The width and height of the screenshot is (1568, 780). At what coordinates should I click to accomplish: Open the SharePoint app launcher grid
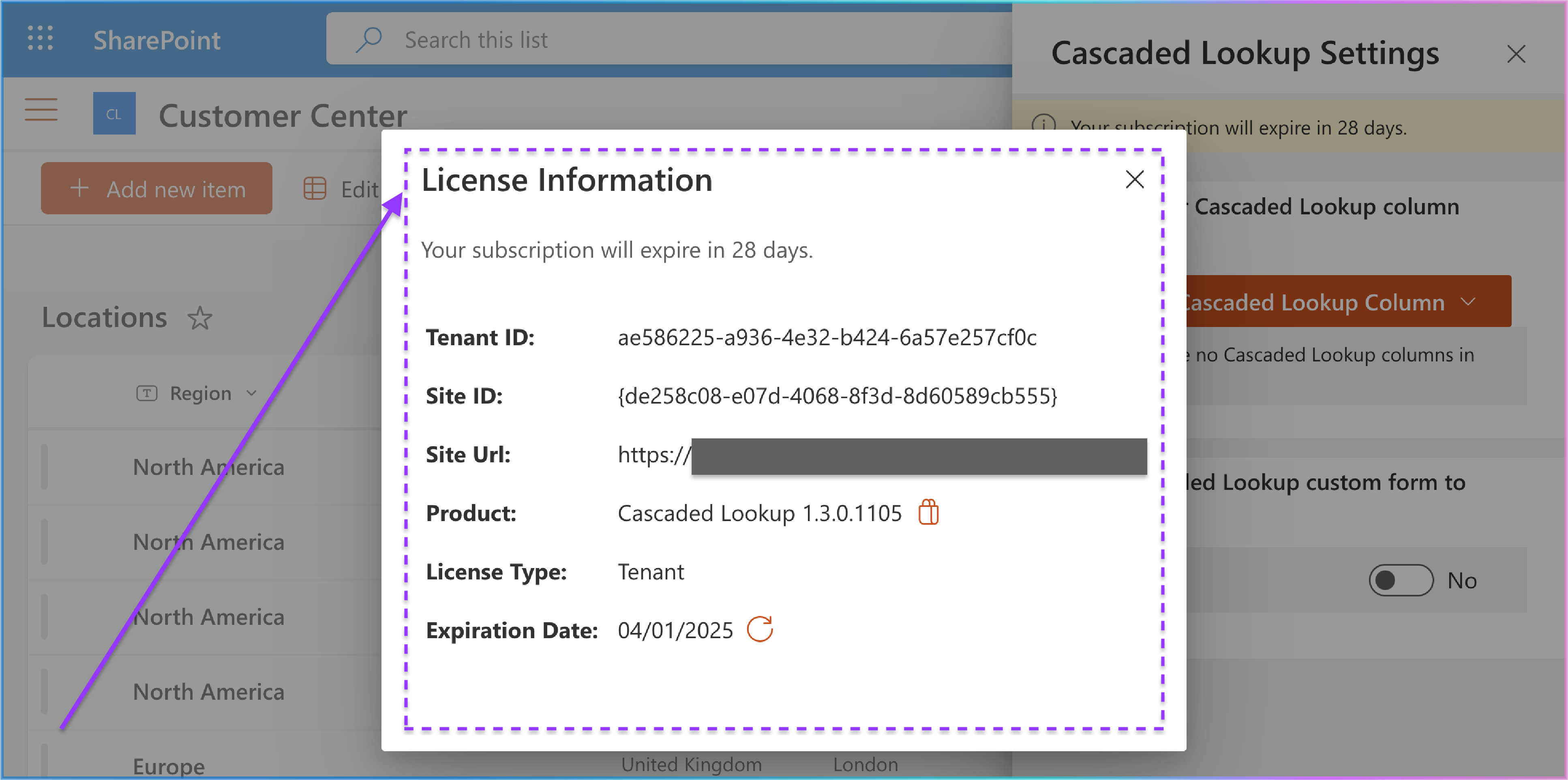pyautogui.click(x=40, y=38)
